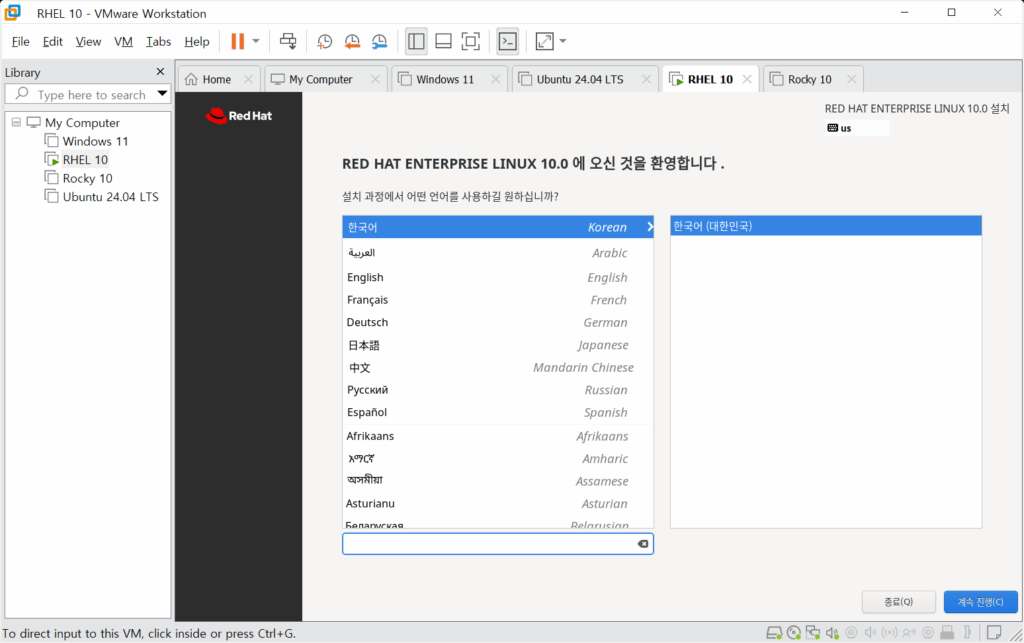Open the VM menu
This screenshot has height=643, width=1024.
[x=123, y=41]
